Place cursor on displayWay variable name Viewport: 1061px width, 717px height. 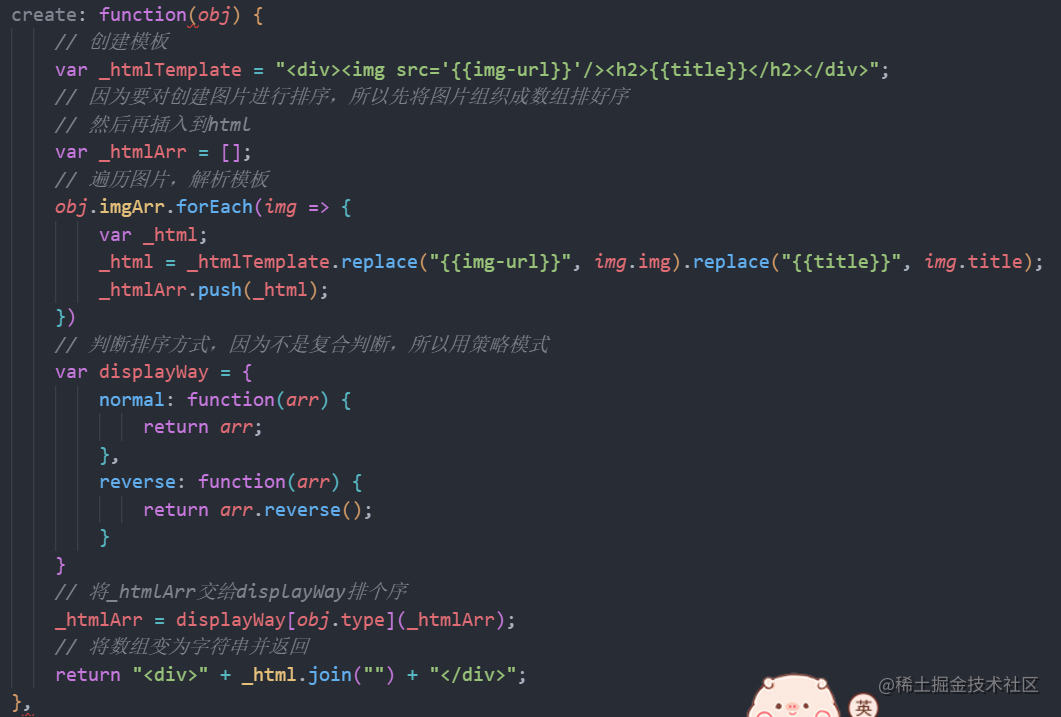[154, 372]
